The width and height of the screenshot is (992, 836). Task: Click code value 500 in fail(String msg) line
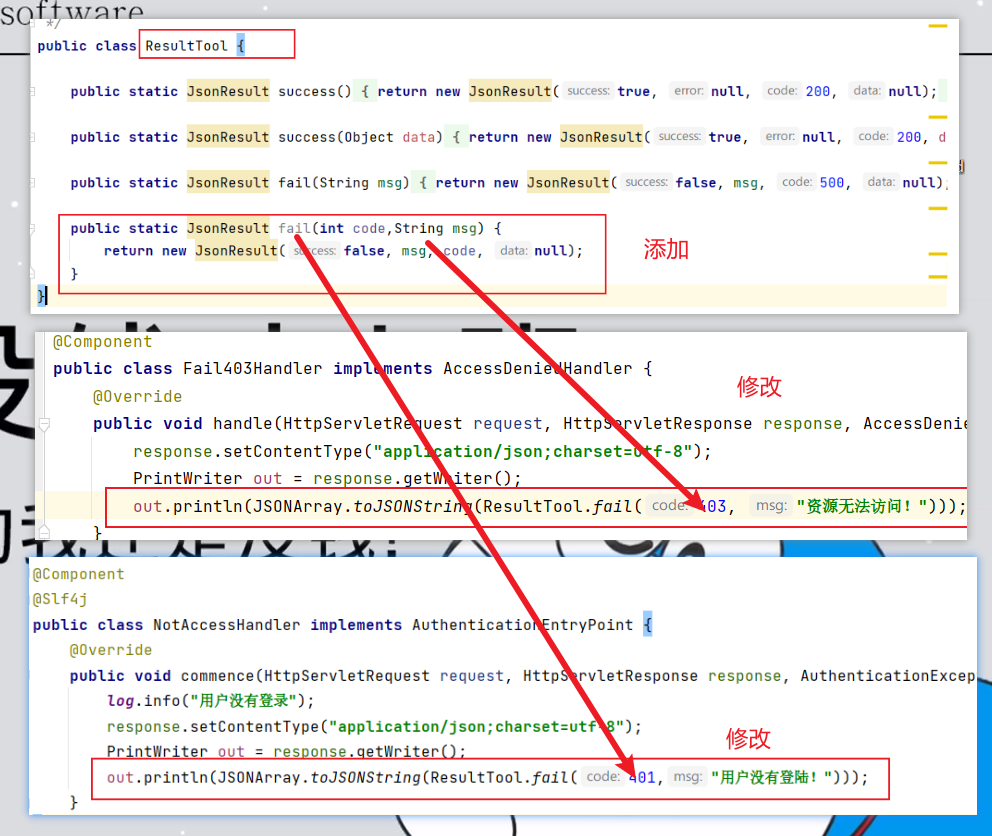832,183
